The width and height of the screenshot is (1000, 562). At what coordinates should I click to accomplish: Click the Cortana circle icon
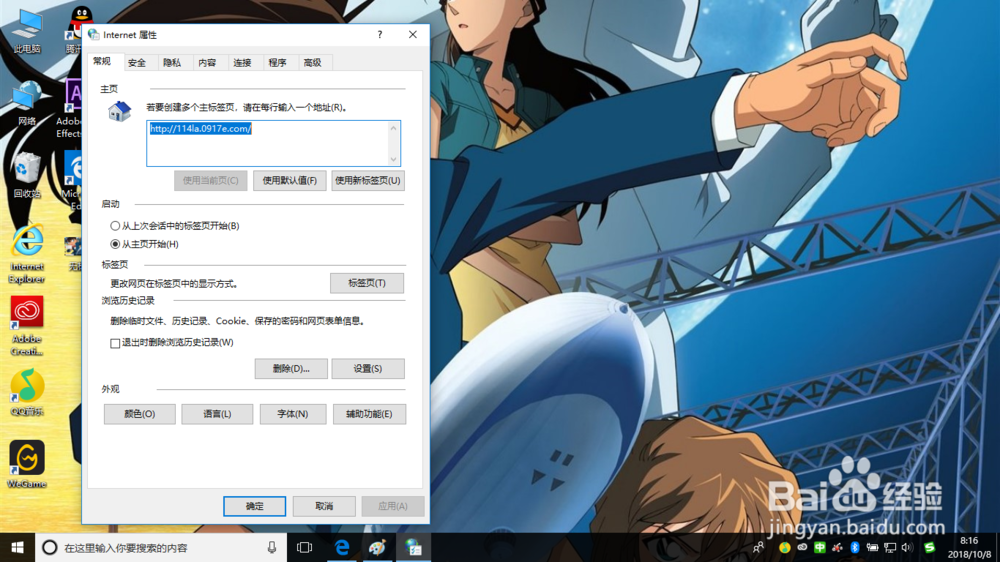tap(50, 547)
